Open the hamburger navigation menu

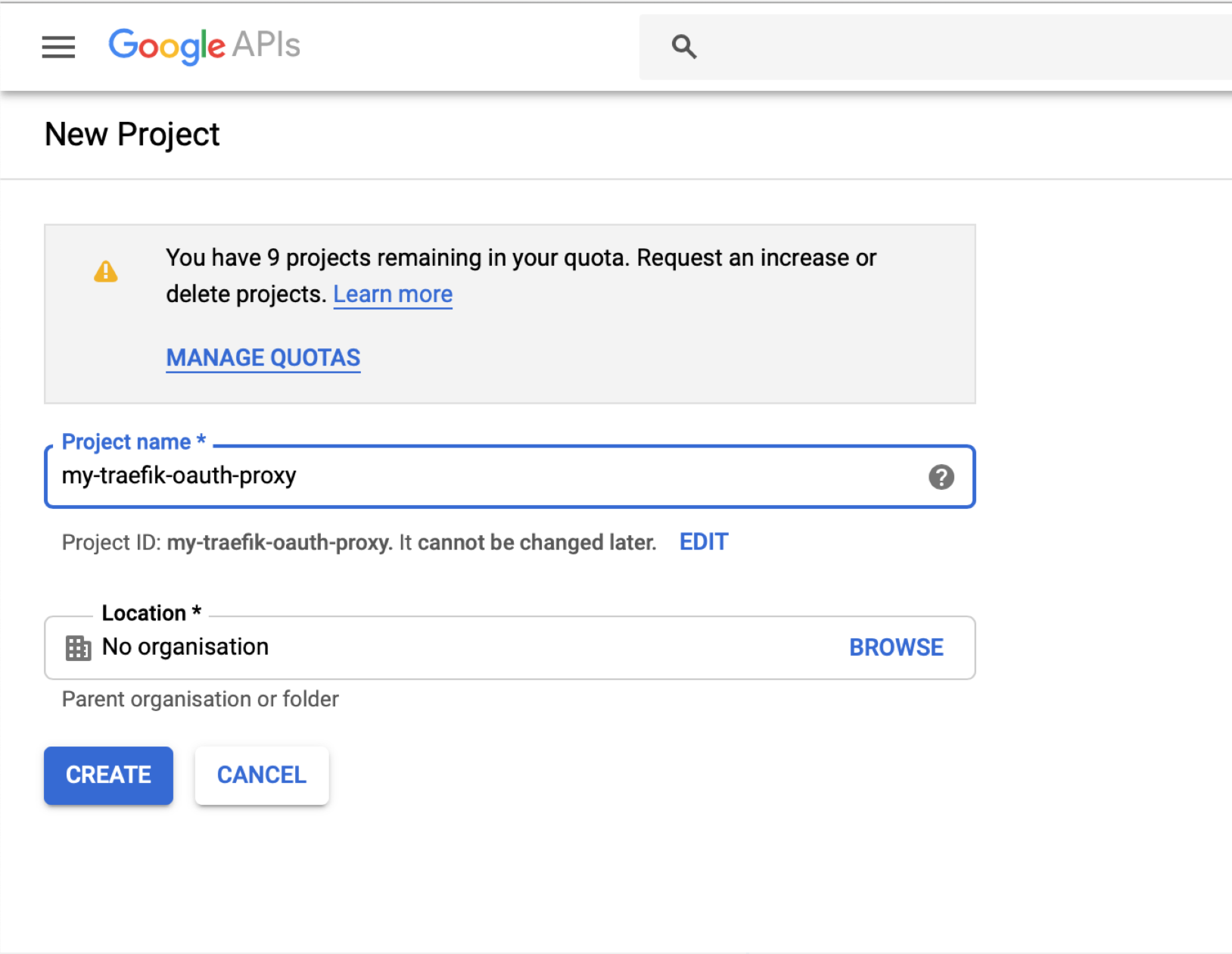58,47
